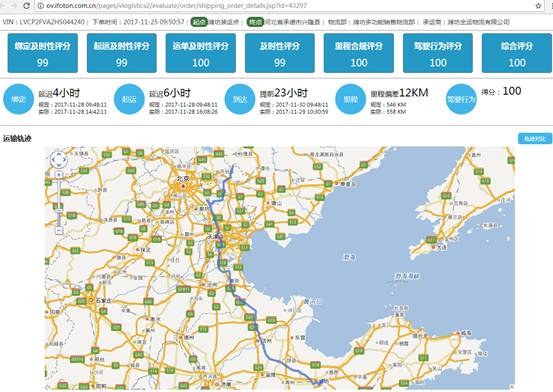Select the 驾驶行为 blue circle indicator

coord(461,99)
